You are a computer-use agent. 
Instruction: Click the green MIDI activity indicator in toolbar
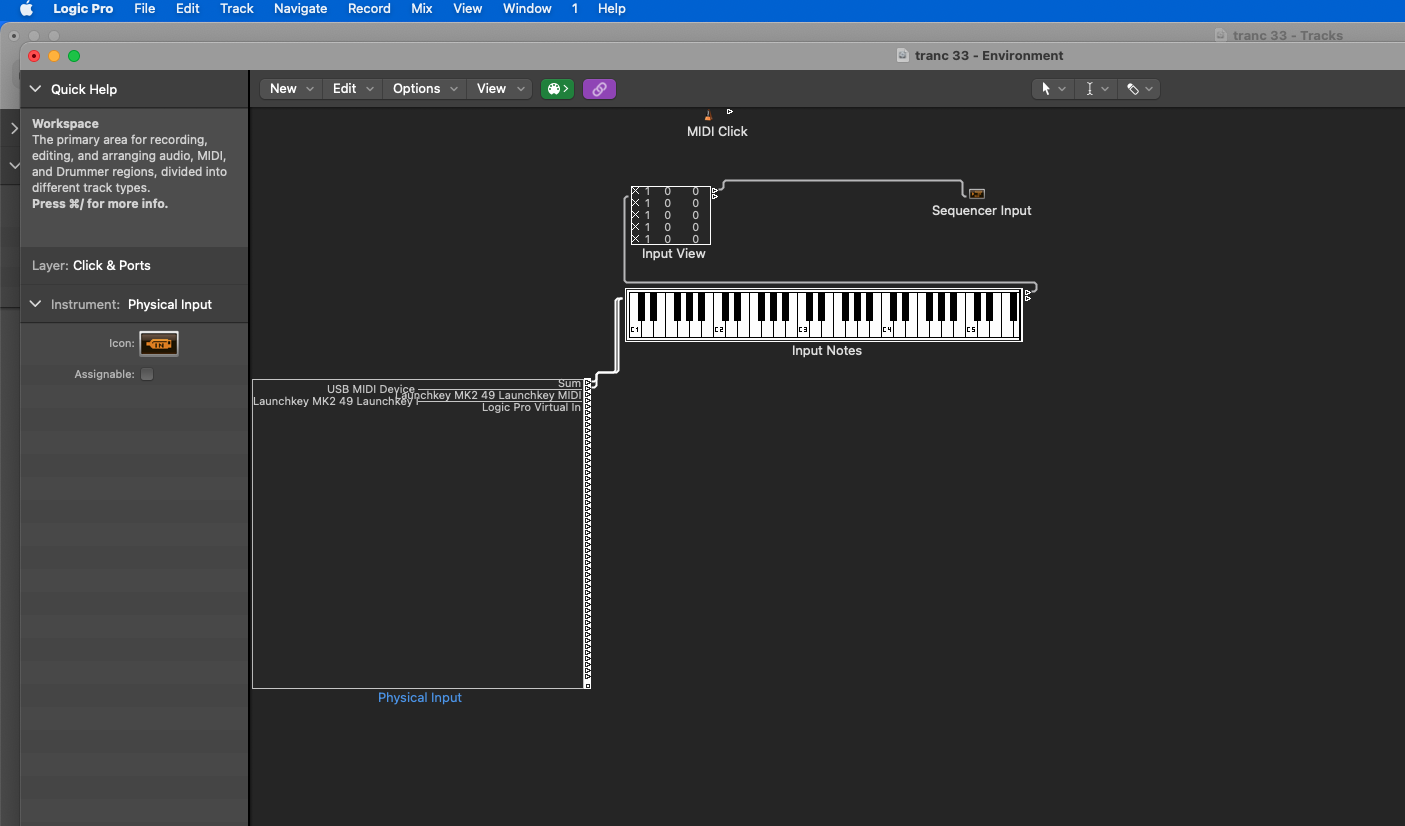[x=557, y=88]
